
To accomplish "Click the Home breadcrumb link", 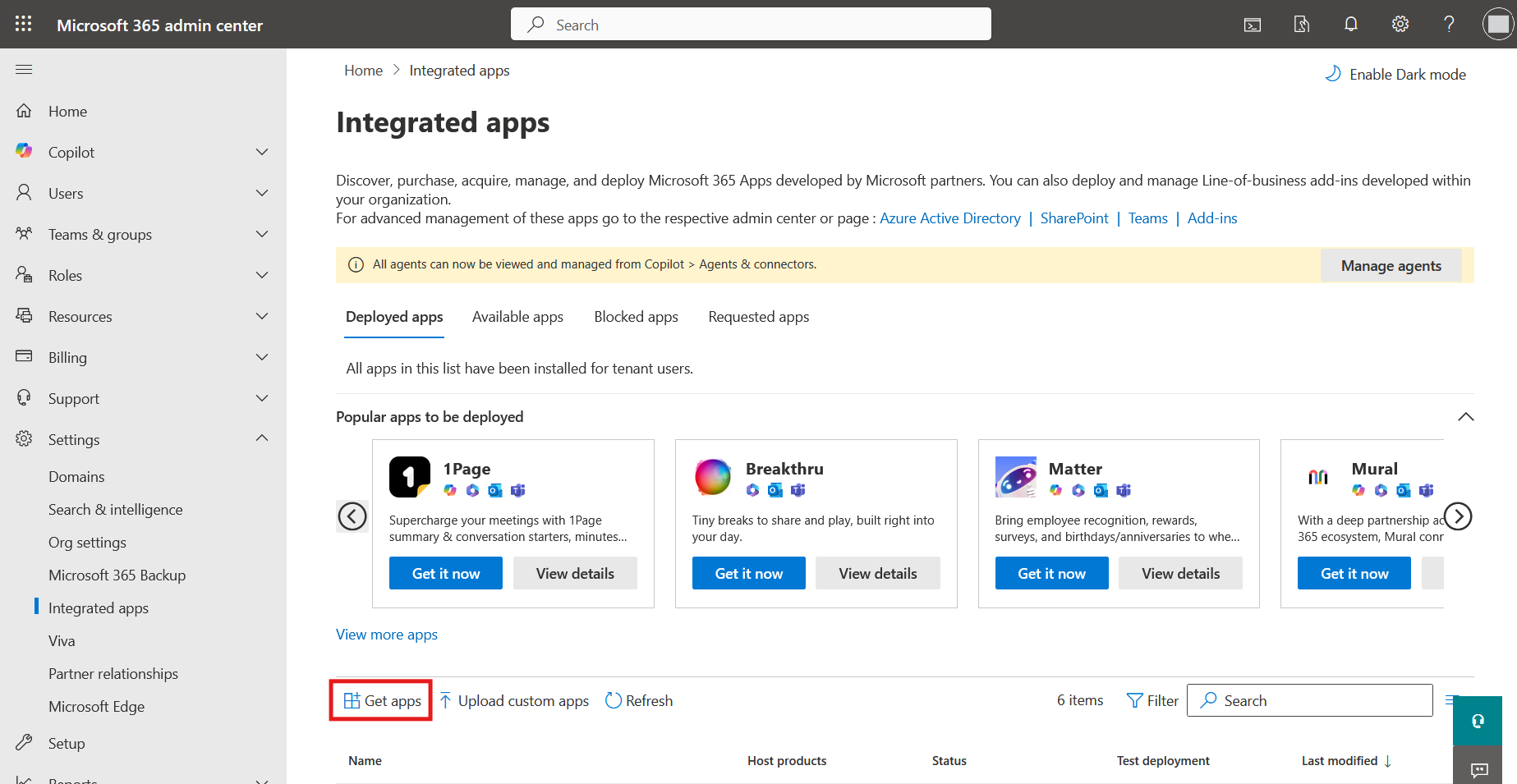I will (363, 71).
